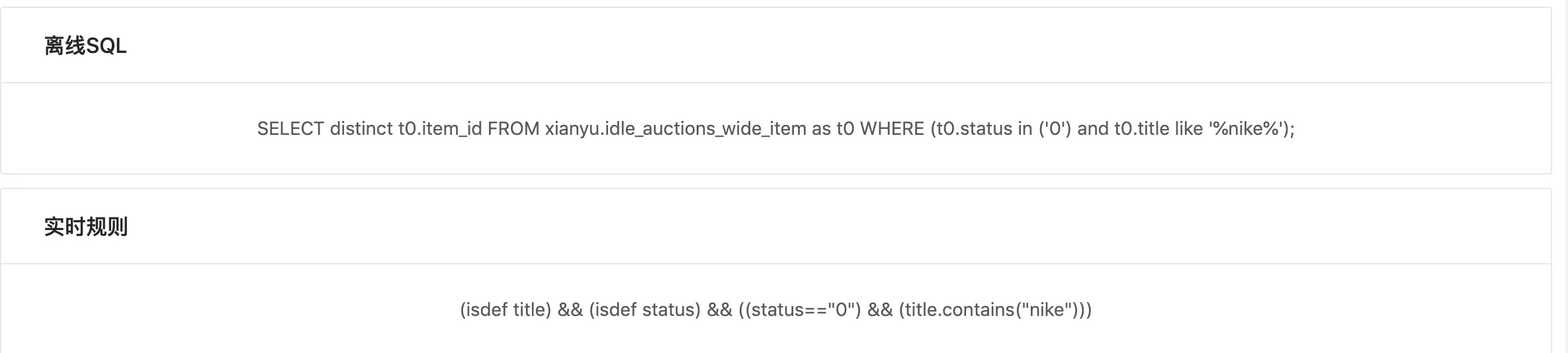Viewport: 1568px width, 353px height.
Task: Click status=="0" in the realtime rule
Action: pyautogui.click(x=803, y=309)
